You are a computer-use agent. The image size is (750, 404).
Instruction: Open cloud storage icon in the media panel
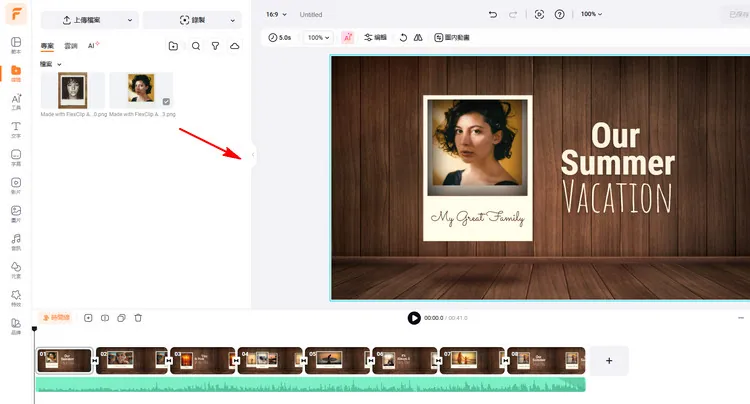click(x=235, y=46)
